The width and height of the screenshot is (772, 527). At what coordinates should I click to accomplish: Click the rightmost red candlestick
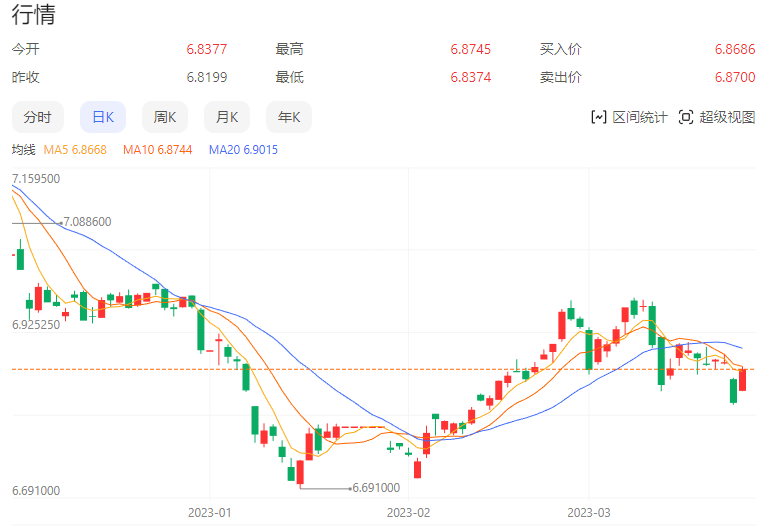pyautogui.click(x=743, y=379)
